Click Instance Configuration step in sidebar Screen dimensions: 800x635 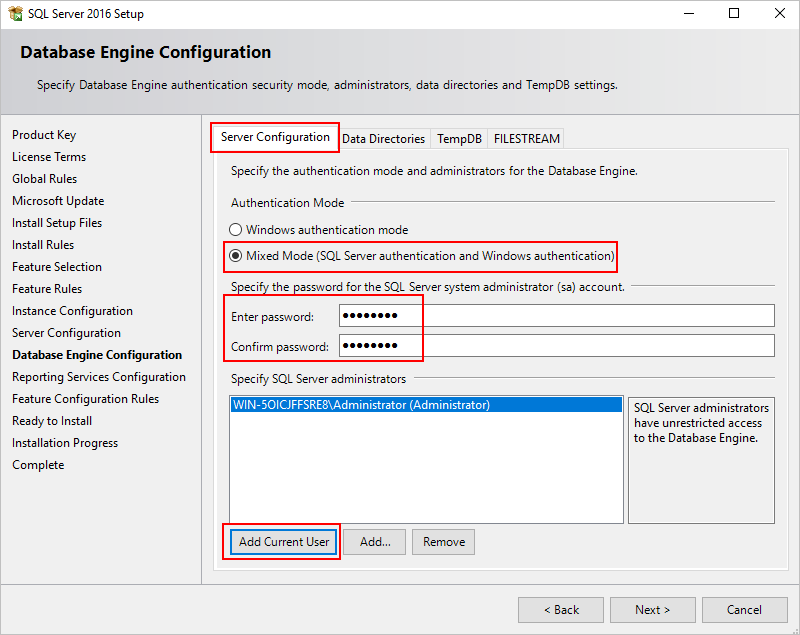point(72,311)
